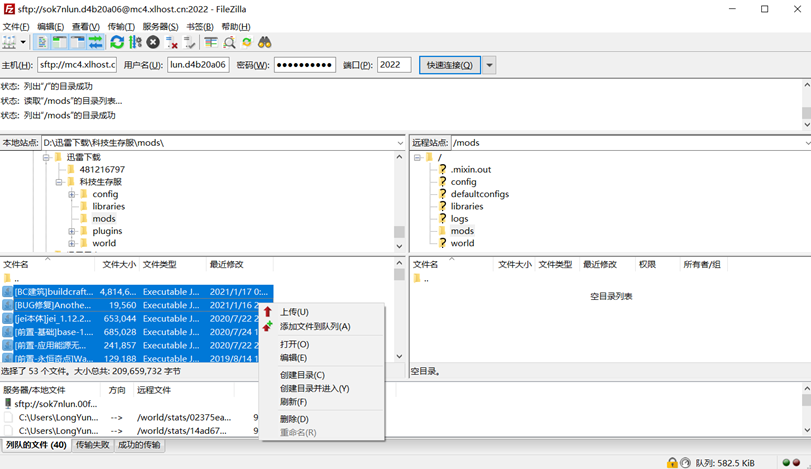Toggle remote directory tree display
This screenshot has width=811, height=469.
[78, 42]
